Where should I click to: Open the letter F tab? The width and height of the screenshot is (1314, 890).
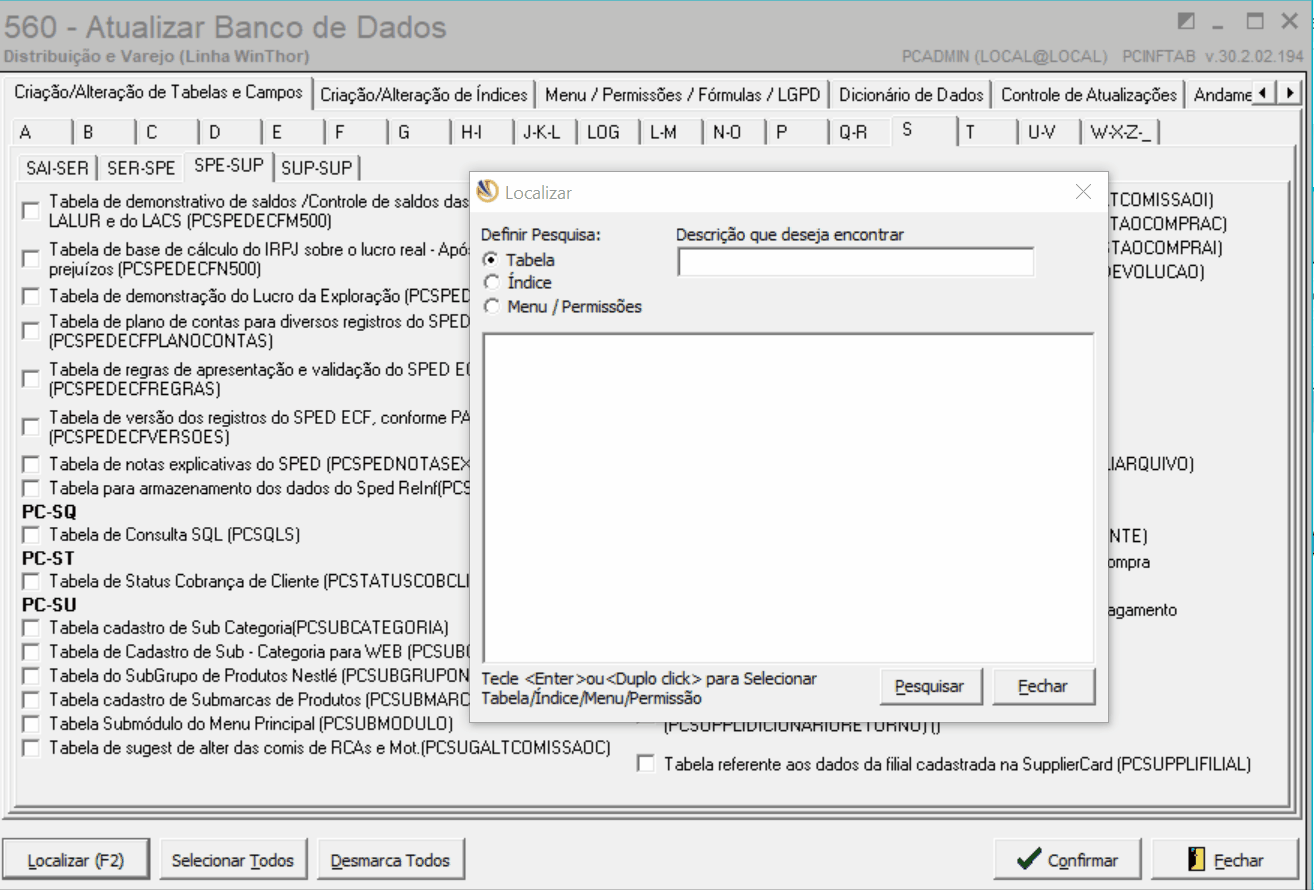point(356,132)
